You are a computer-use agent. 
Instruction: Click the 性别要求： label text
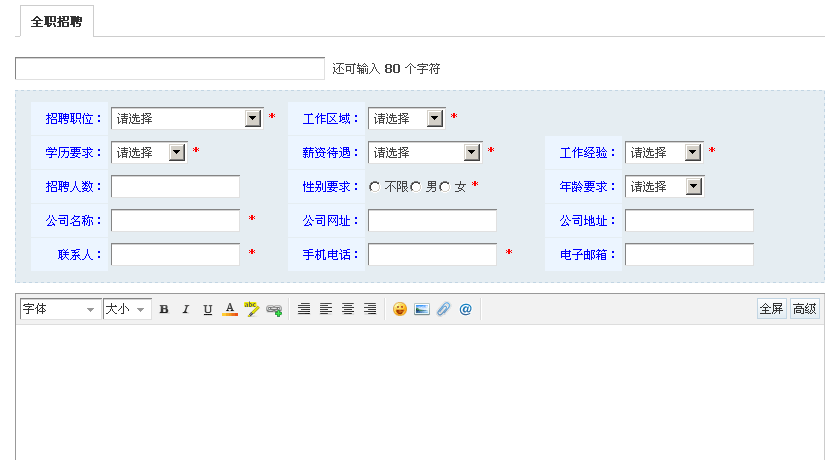[x=330, y=186]
